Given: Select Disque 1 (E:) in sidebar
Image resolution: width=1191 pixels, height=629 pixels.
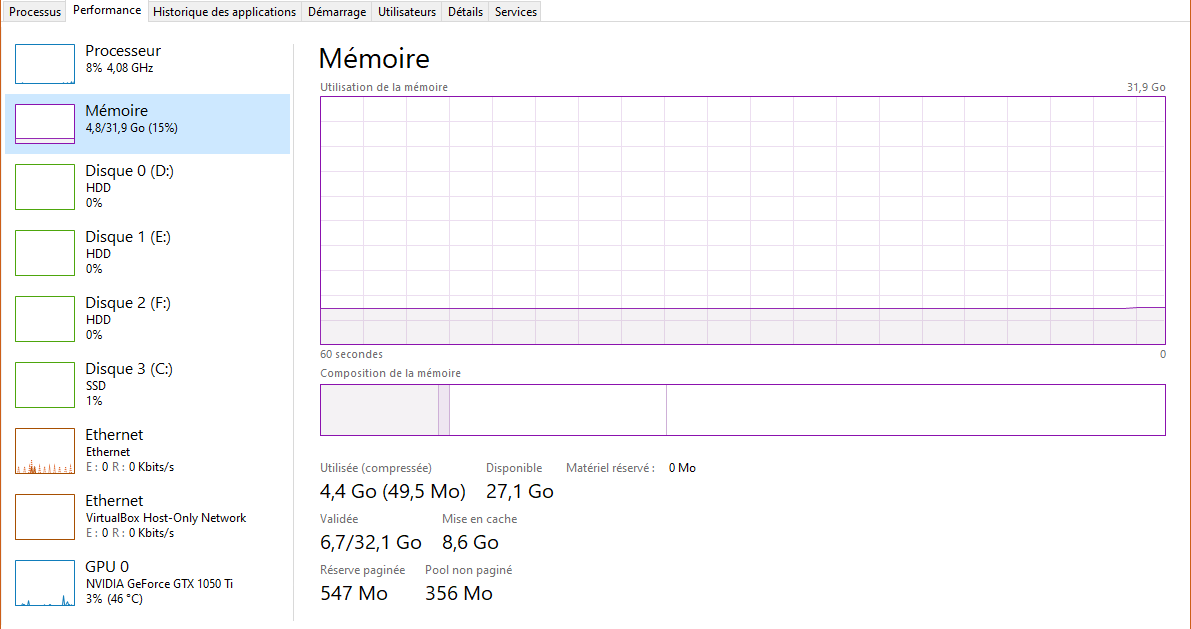Looking at the screenshot, I should tap(147, 253).
